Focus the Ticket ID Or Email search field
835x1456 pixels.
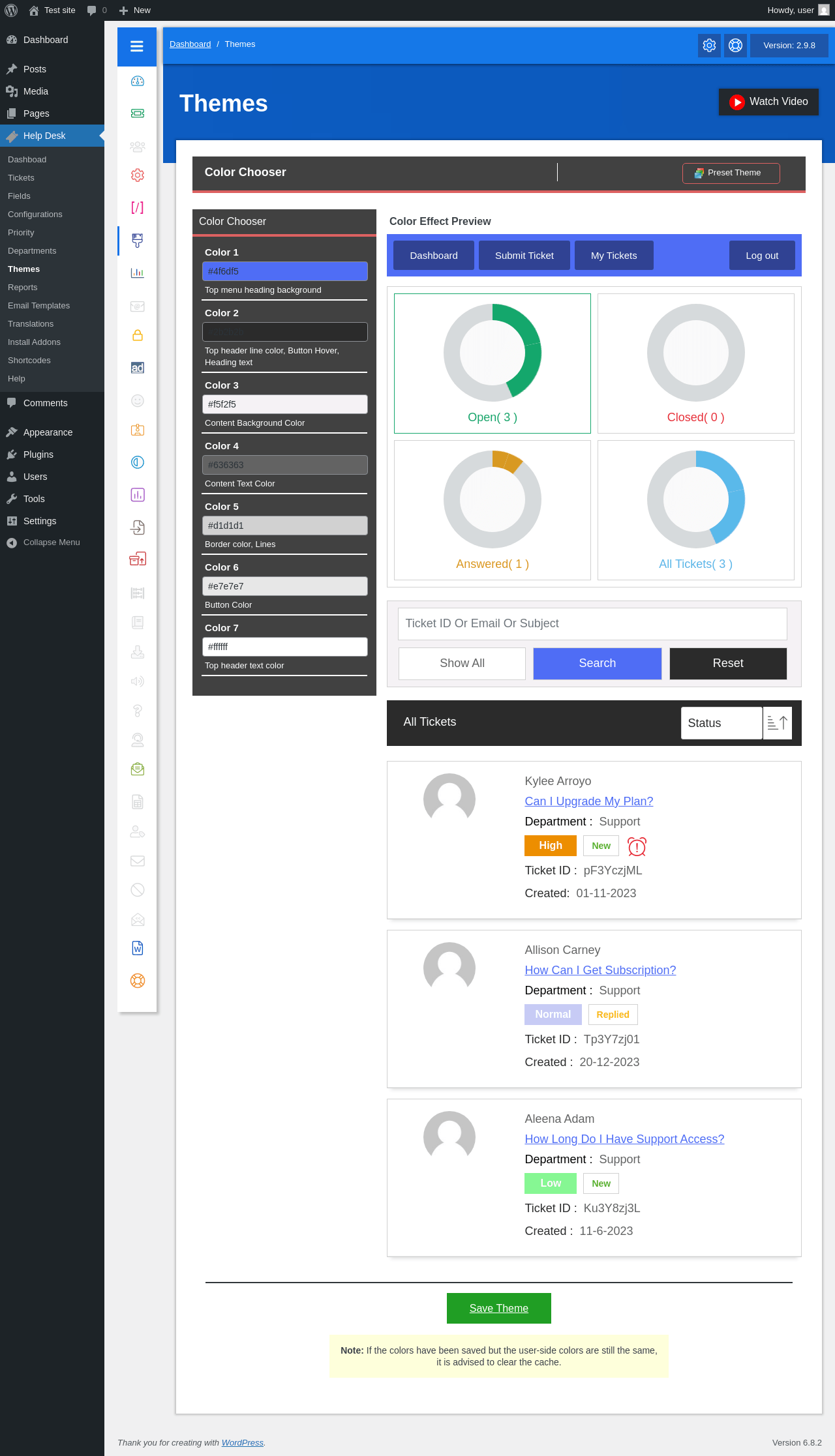pyautogui.click(x=592, y=624)
